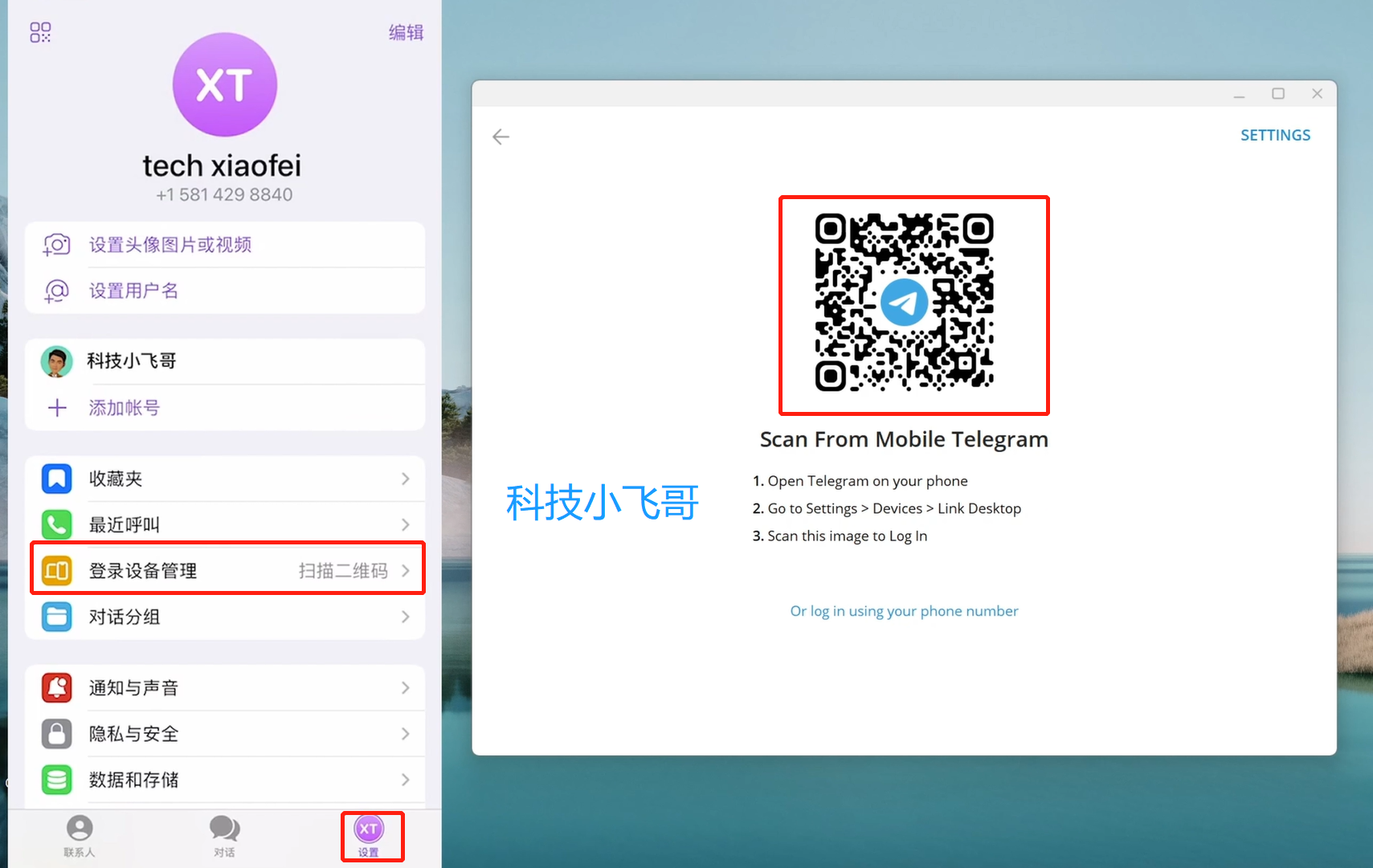This screenshot has height=868, width=1373.
Task: Click the 通知与声音 bell icon
Action: 57,687
